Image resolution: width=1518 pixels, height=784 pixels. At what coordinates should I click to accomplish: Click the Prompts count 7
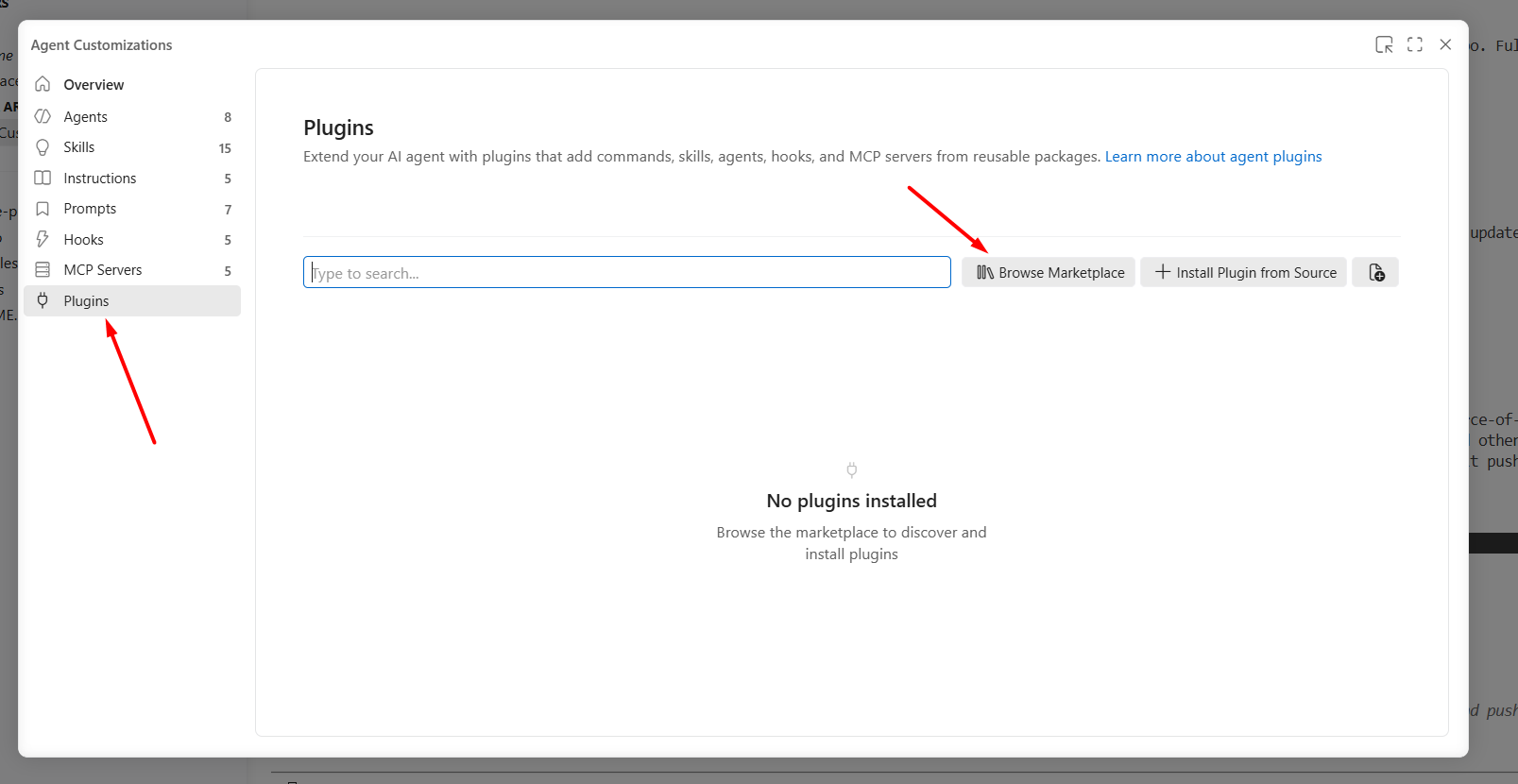[228, 210]
